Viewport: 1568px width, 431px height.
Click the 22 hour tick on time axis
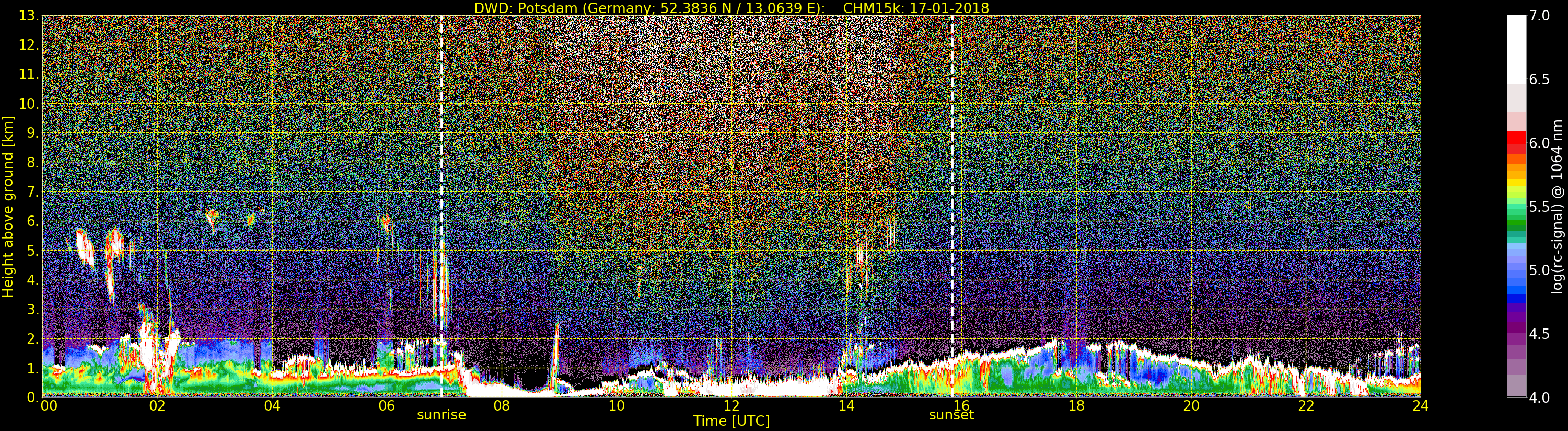pyautogui.click(x=1306, y=405)
